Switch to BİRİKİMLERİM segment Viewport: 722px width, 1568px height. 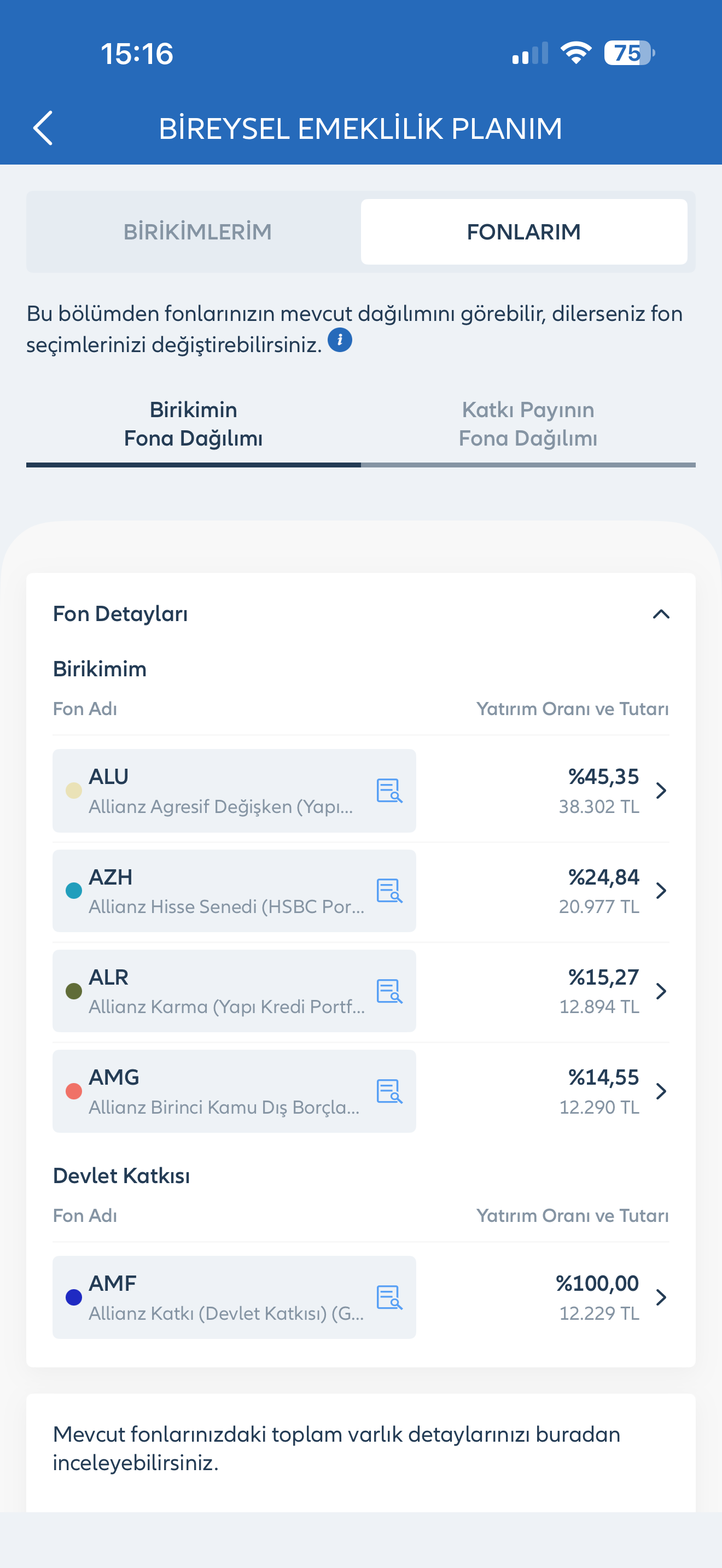pos(197,232)
